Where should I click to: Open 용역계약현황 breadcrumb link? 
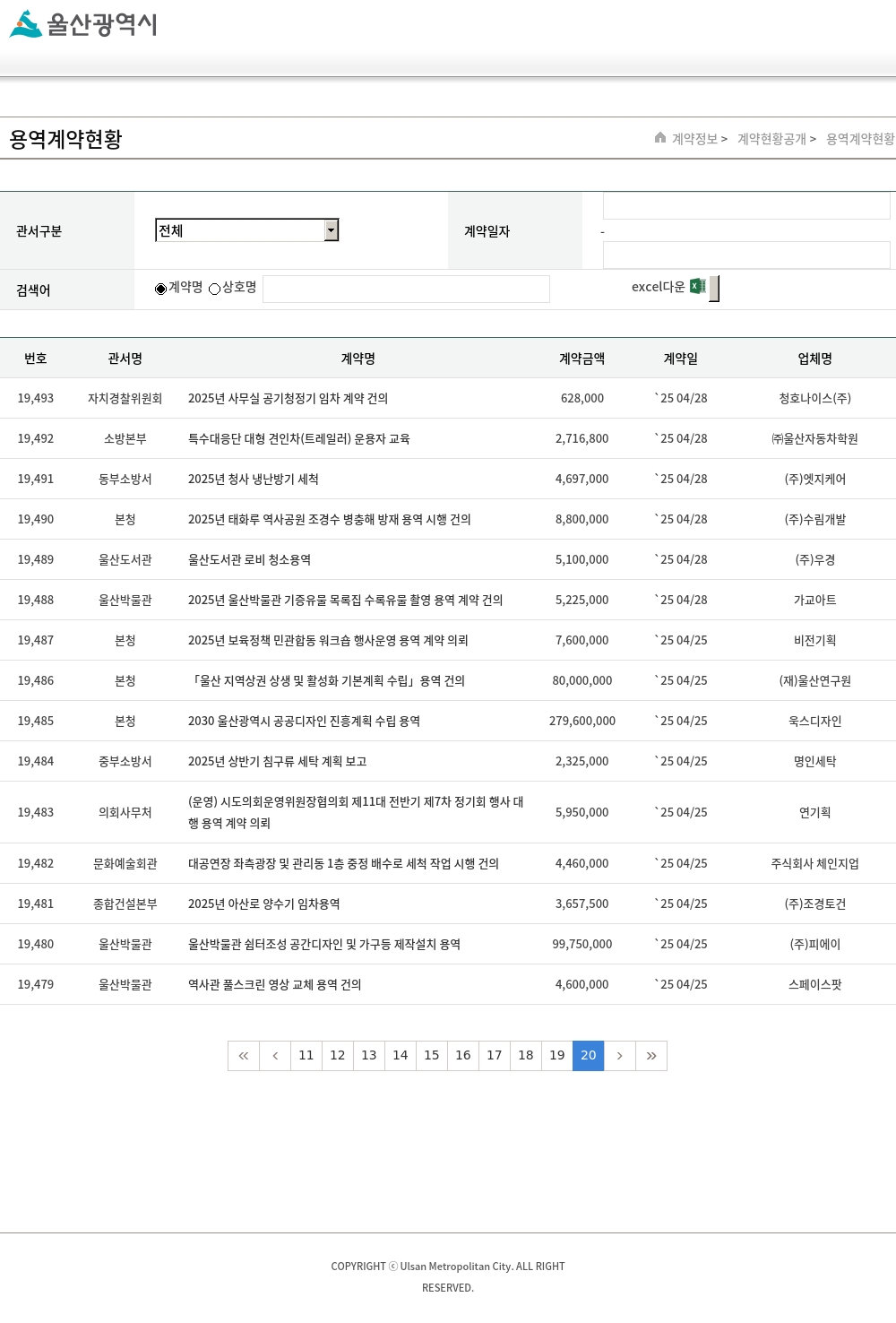pyautogui.click(x=860, y=139)
